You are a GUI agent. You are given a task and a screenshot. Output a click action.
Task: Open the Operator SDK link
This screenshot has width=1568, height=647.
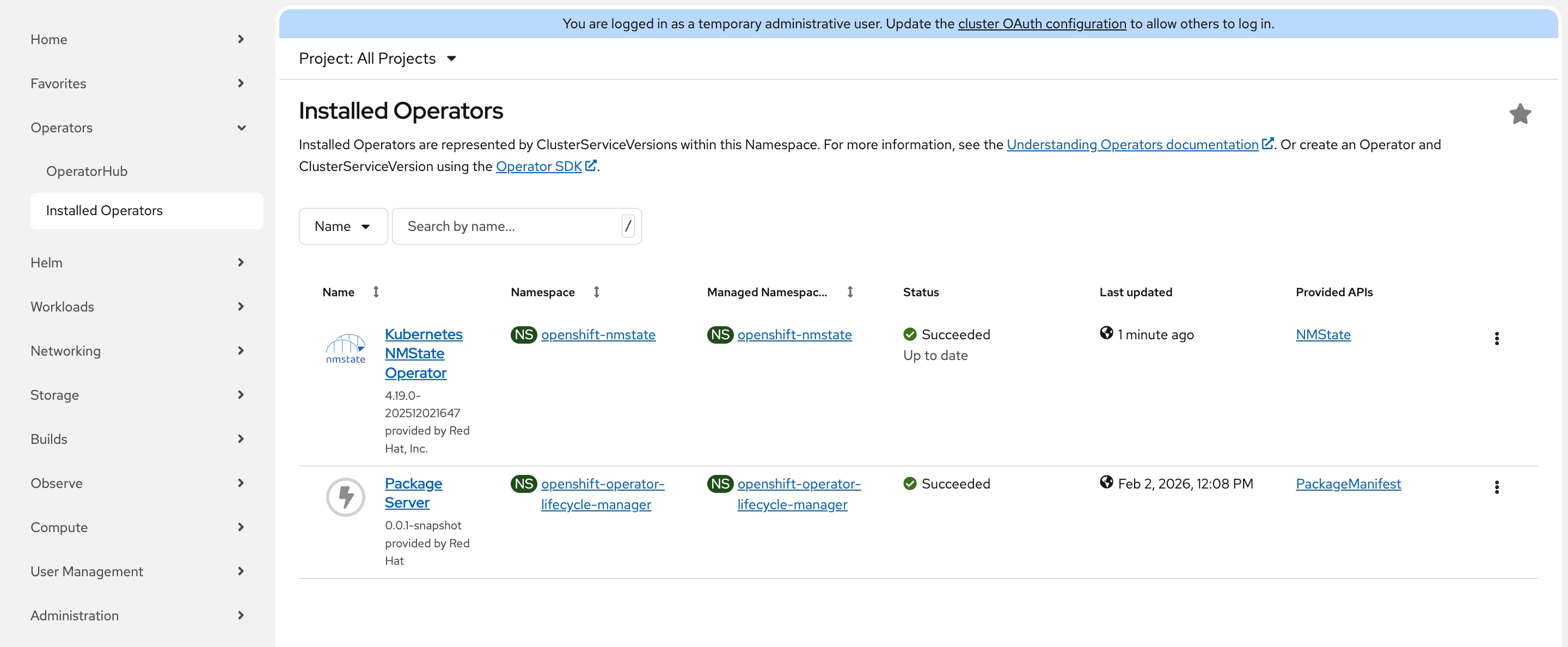(538, 166)
